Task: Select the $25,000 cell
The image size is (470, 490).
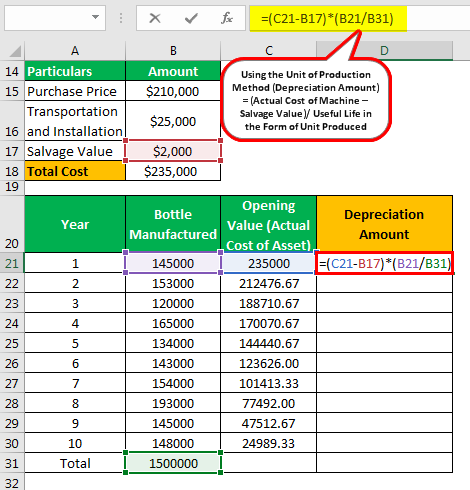Action: 173,121
